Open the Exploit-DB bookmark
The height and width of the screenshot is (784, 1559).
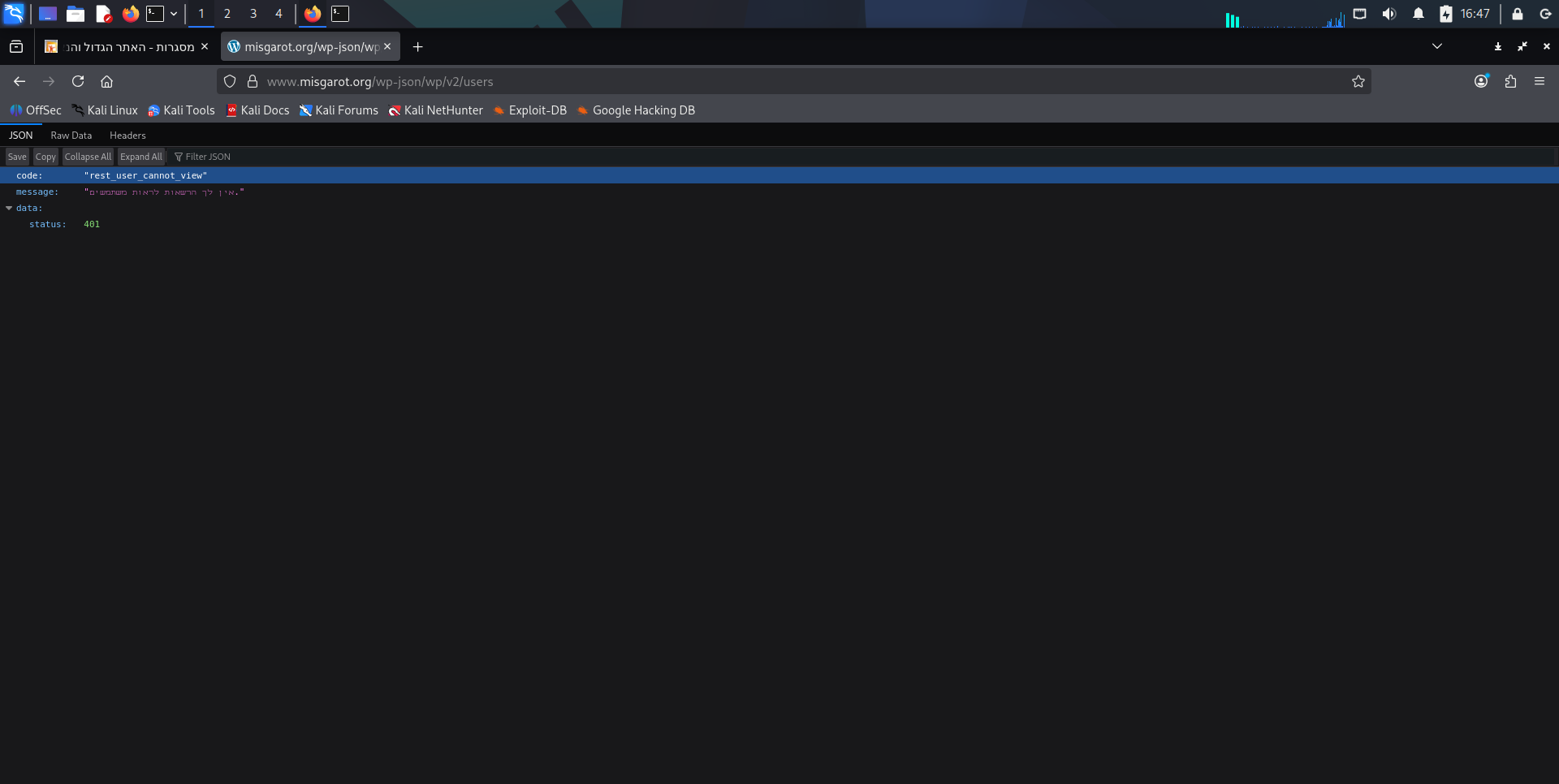point(530,110)
